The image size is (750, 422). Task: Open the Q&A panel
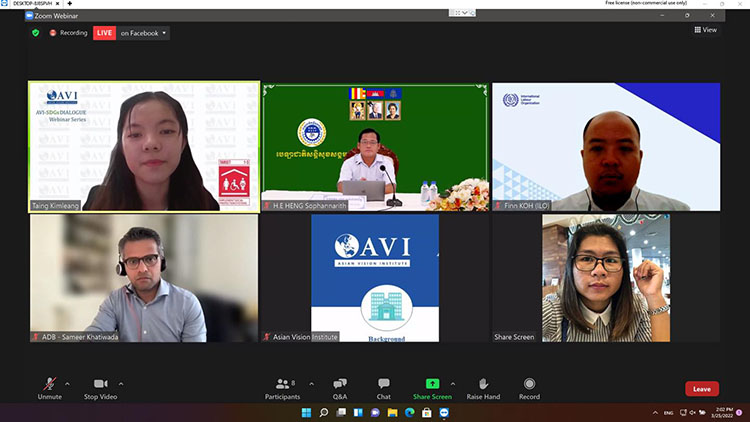[x=340, y=385]
